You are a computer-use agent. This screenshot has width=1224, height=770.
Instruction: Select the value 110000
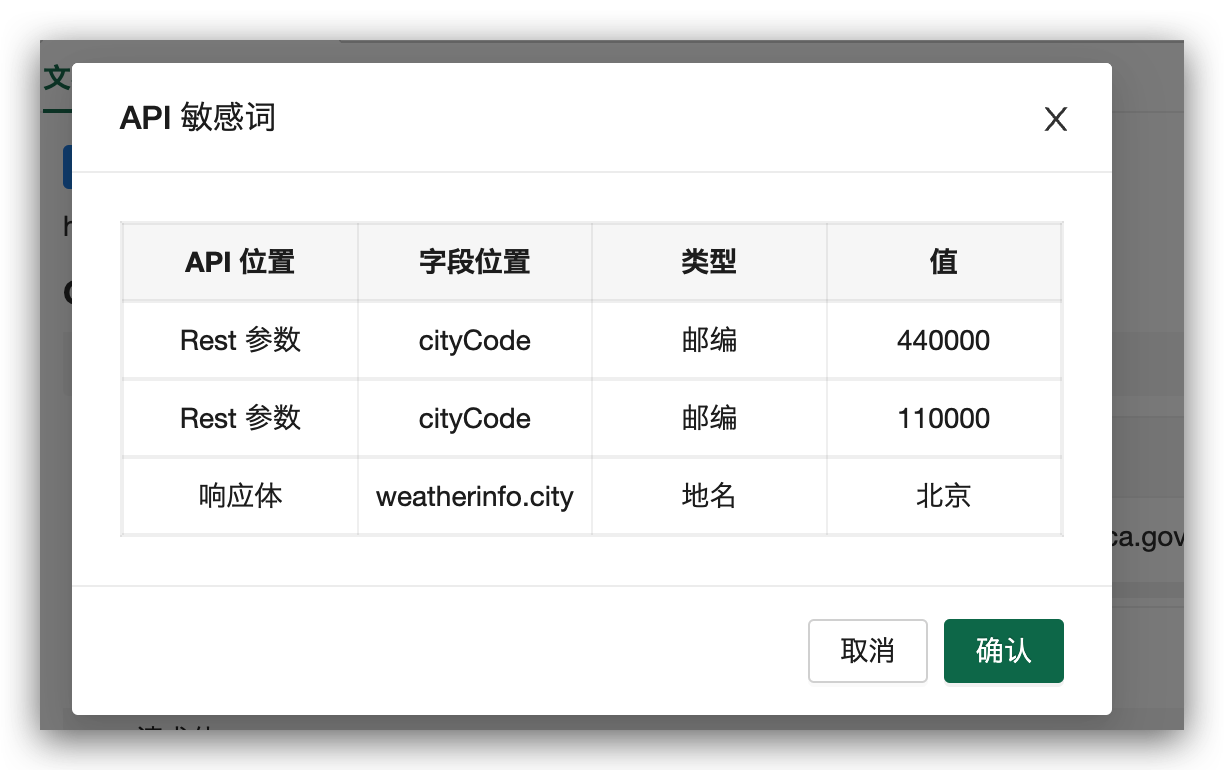click(944, 418)
